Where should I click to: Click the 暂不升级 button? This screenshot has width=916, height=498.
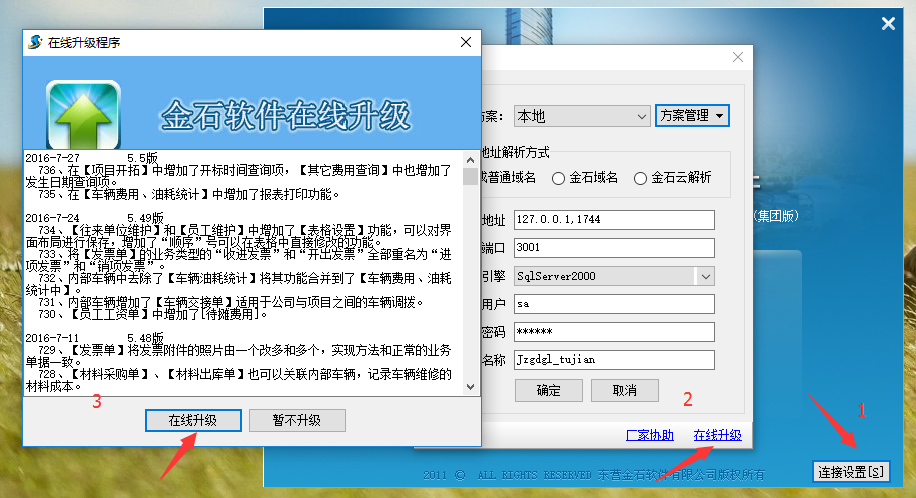pyautogui.click(x=297, y=420)
